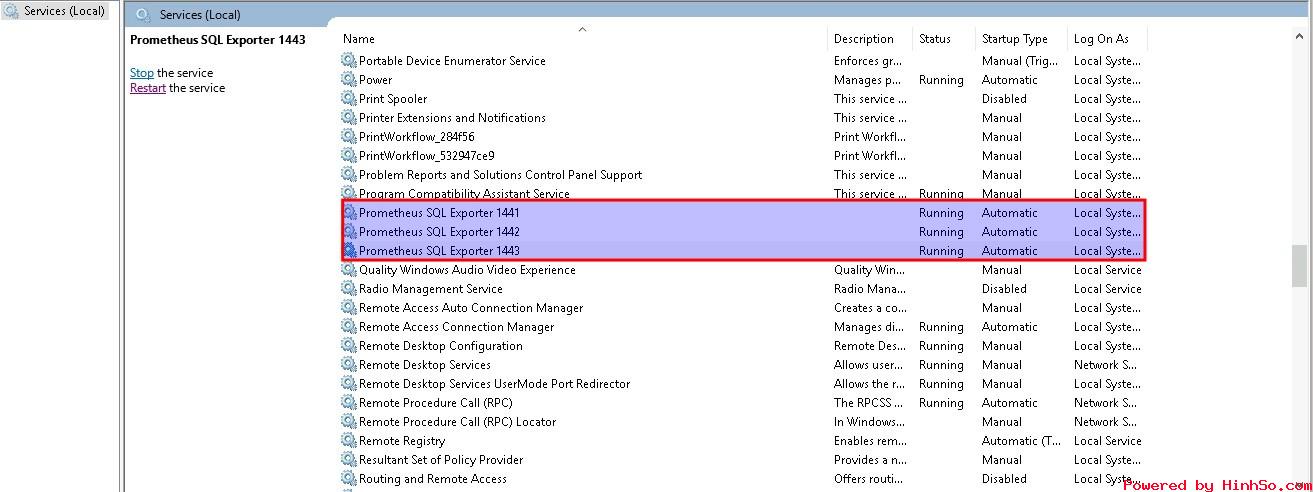Click the gear icon of the Power service
1313x492 pixels.
tap(348, 80)
